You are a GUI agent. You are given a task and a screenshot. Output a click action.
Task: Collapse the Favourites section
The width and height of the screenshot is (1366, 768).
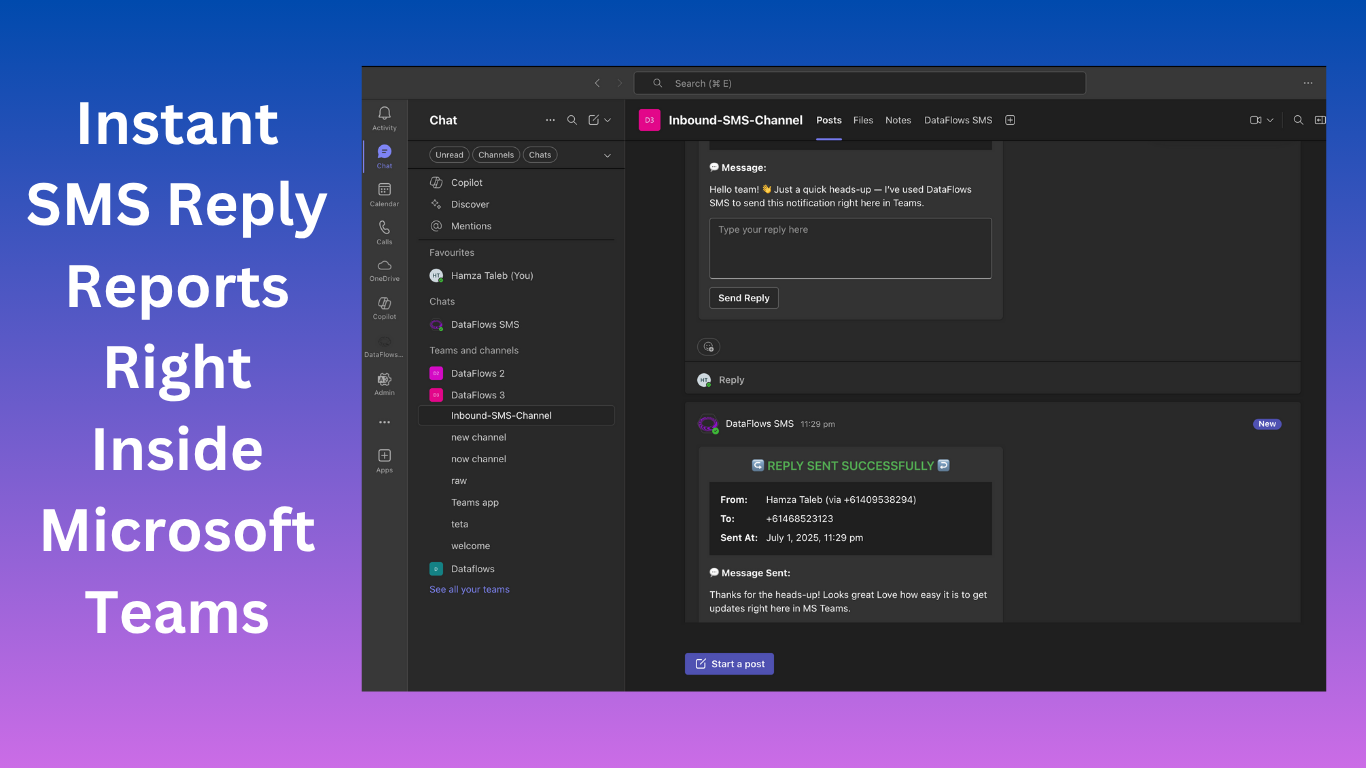coord(452,253)
